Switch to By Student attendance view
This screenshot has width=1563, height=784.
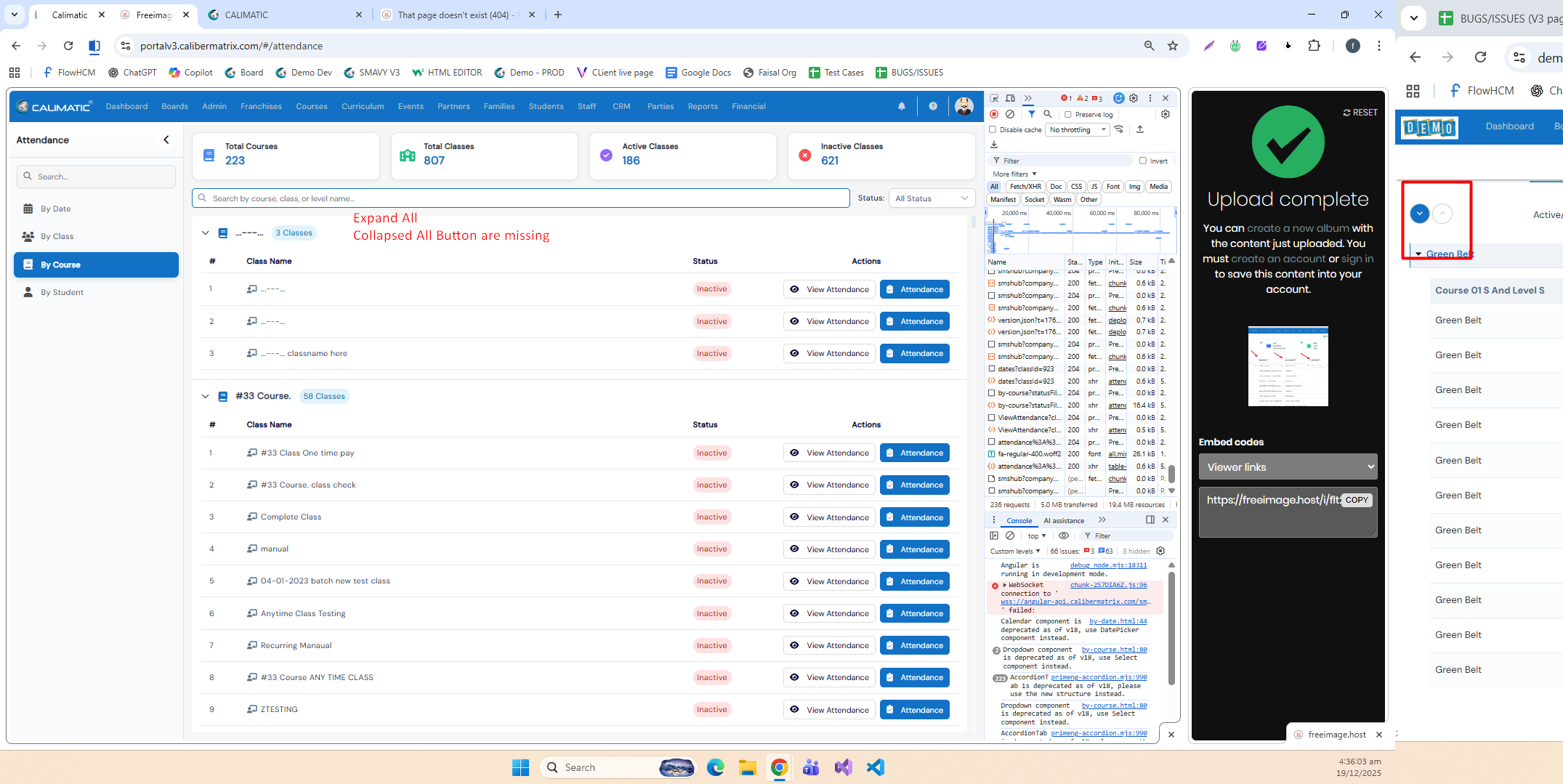click(96, 292)
